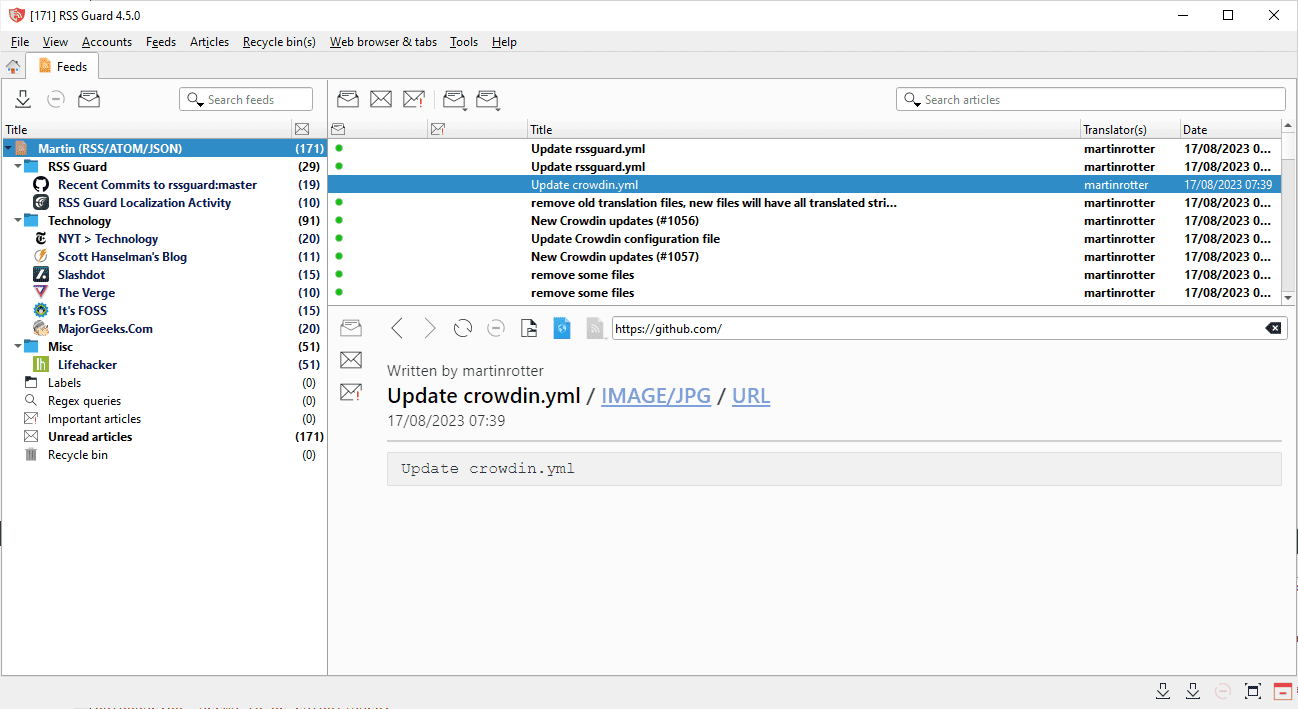Toggle read status of the first Update rssguard.yml article
Screen dimensions: 1298x709
(339, 148)
